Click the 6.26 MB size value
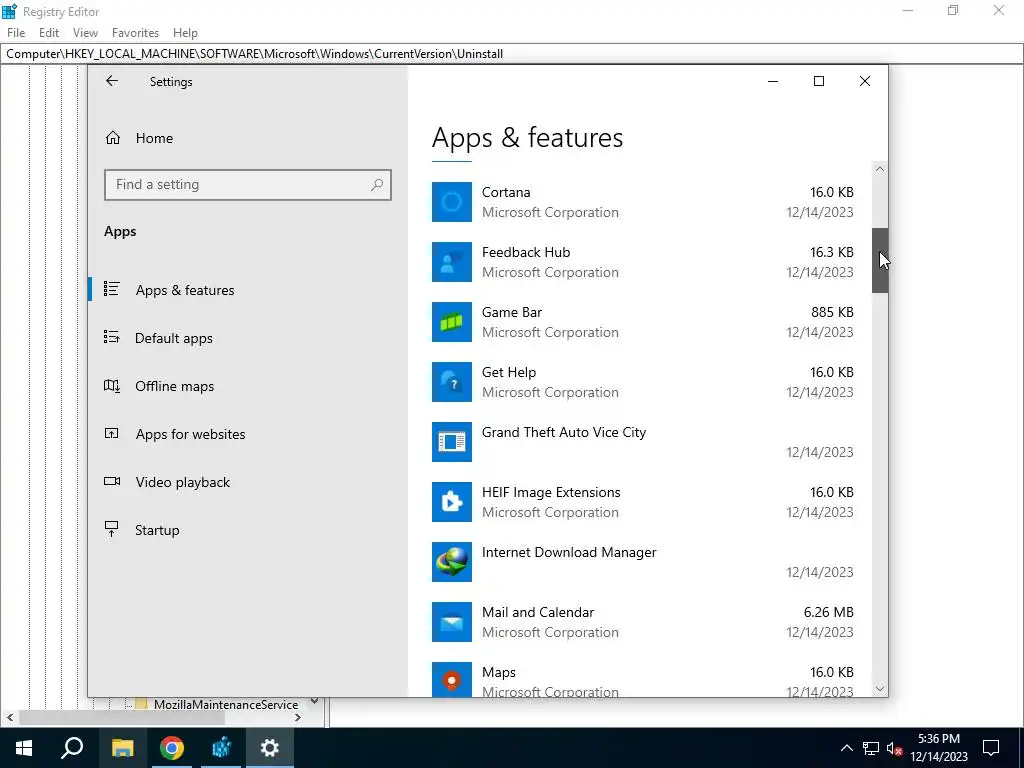The image size is (1024, 768). coord(829,613)
